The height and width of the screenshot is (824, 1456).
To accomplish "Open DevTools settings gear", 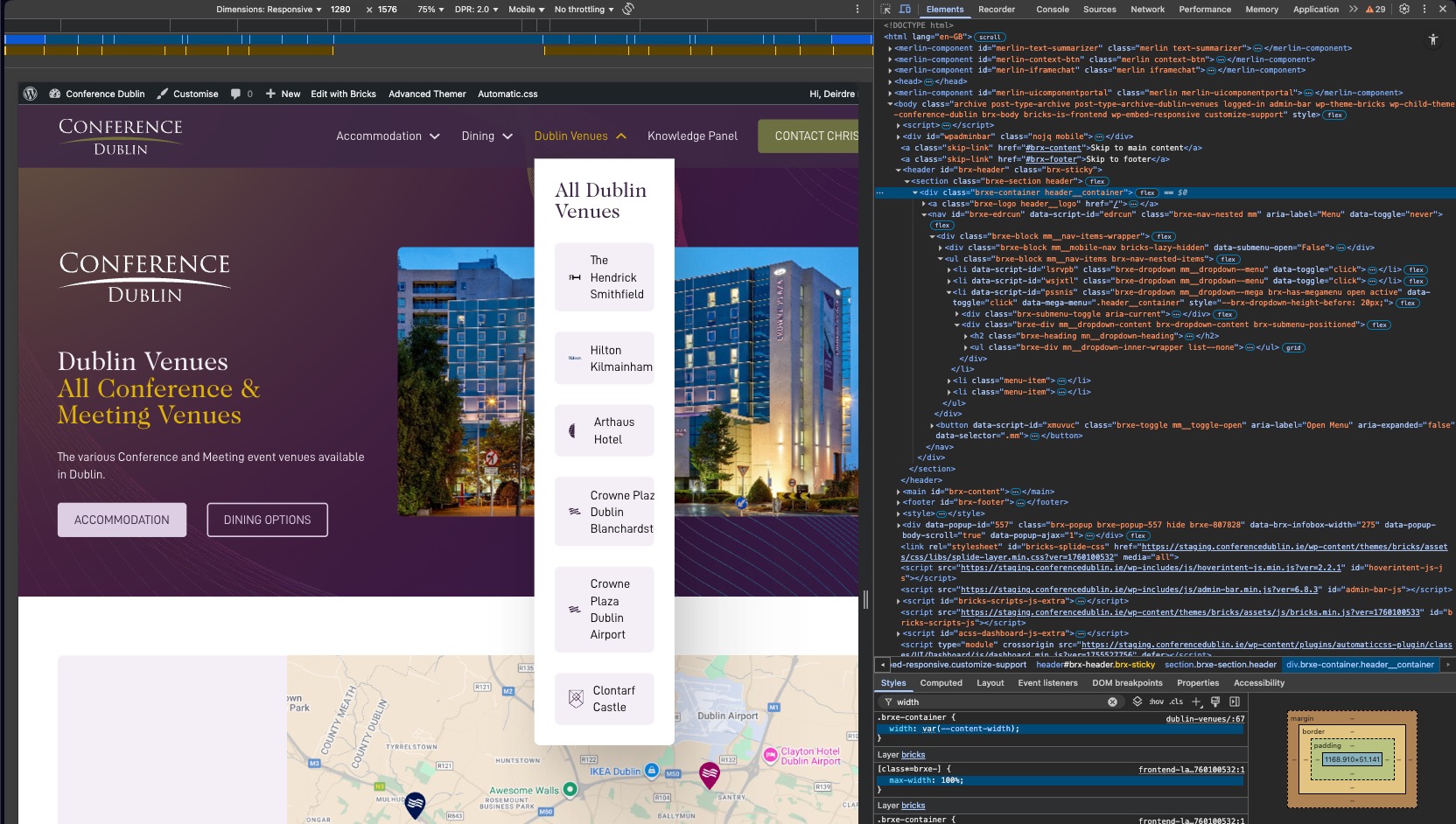I will pos(1404,9).
